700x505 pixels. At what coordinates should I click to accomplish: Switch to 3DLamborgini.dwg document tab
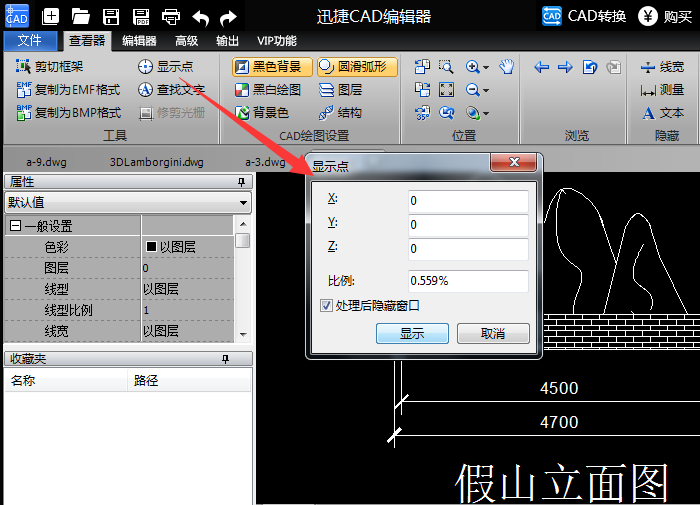157,162
